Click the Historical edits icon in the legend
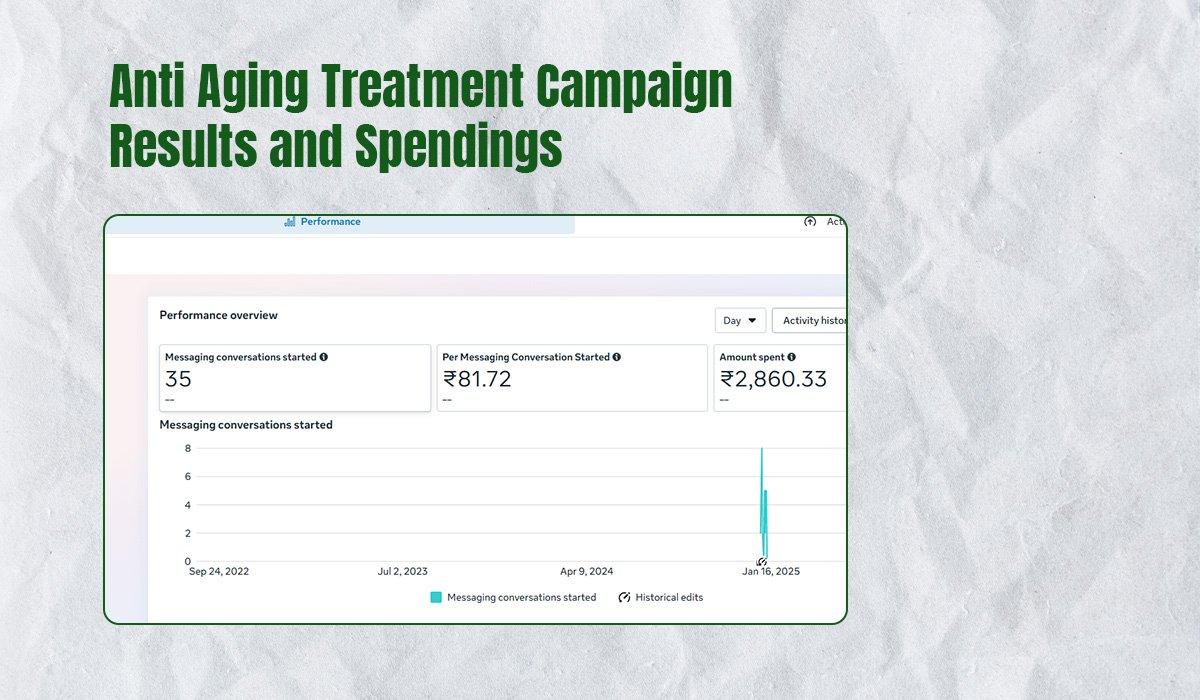This screenshot has width=1200, height=700. 625,597
